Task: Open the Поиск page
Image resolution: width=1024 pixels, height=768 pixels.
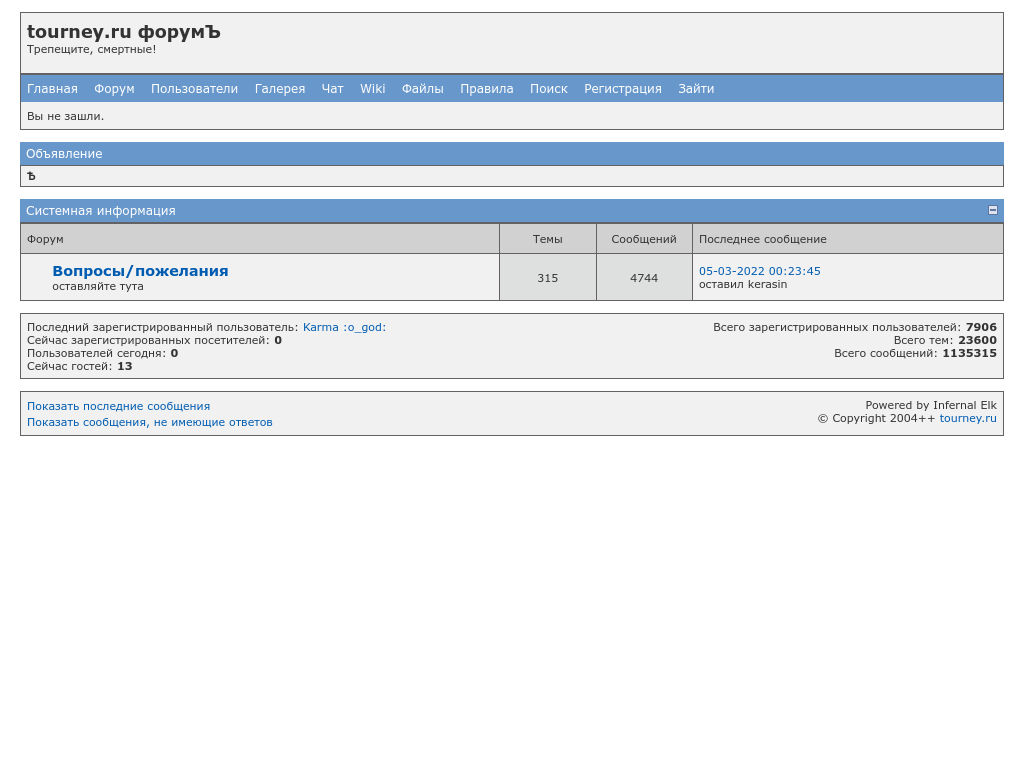Action: (x=548, y=89)
